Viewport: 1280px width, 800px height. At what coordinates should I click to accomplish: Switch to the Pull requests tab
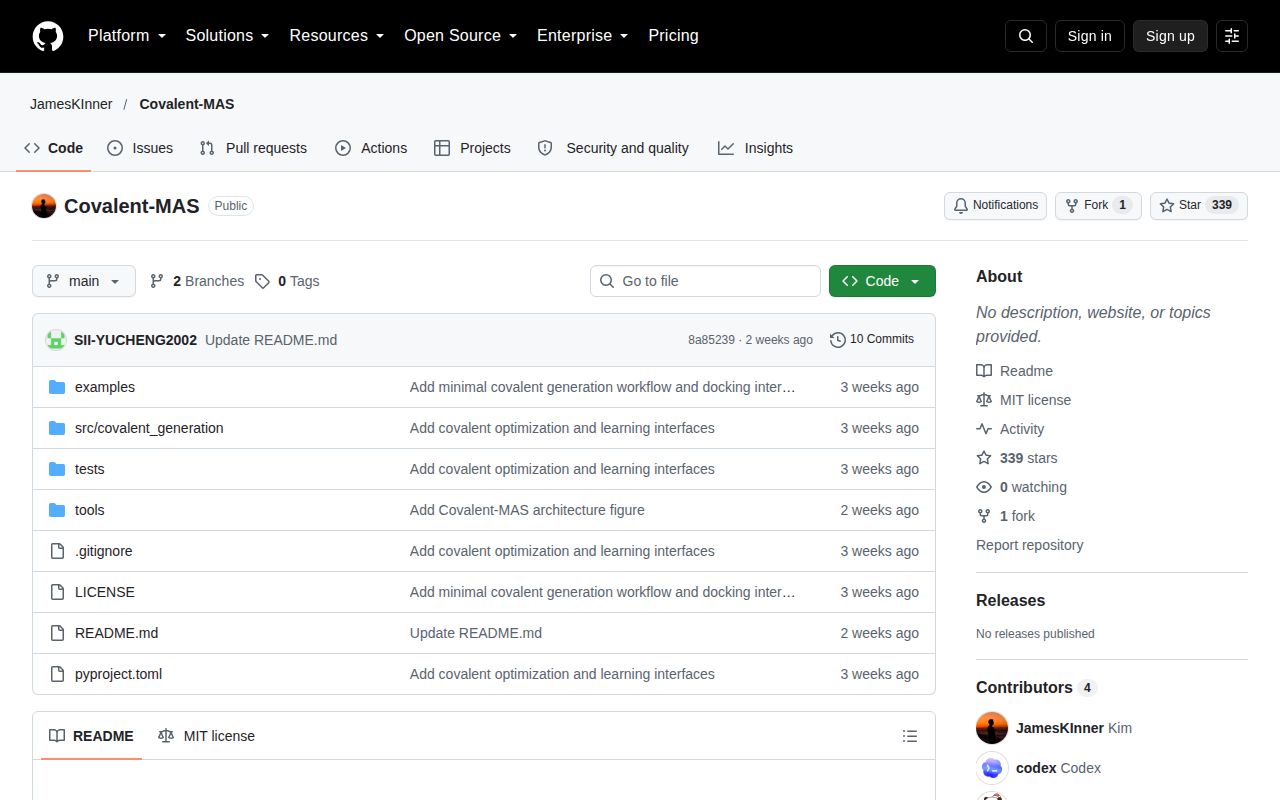click(253, 148)
